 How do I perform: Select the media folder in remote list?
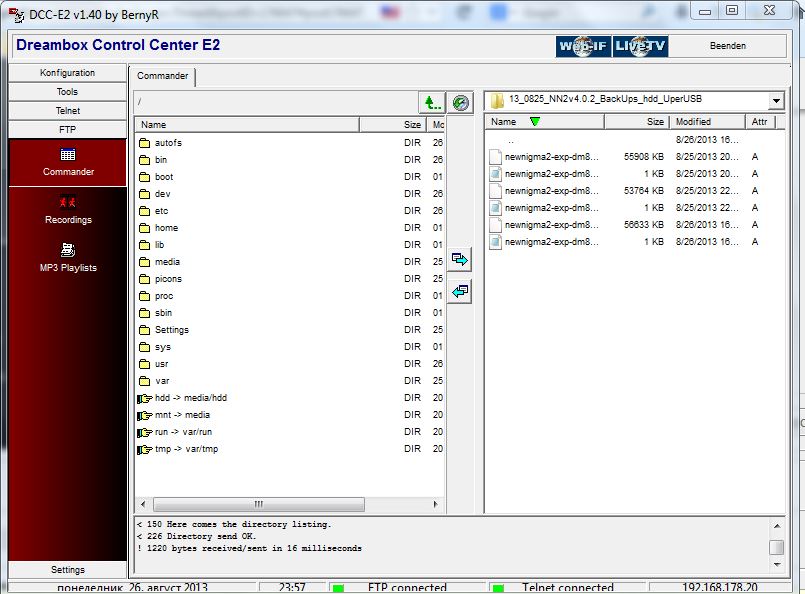tap(167, 262)
